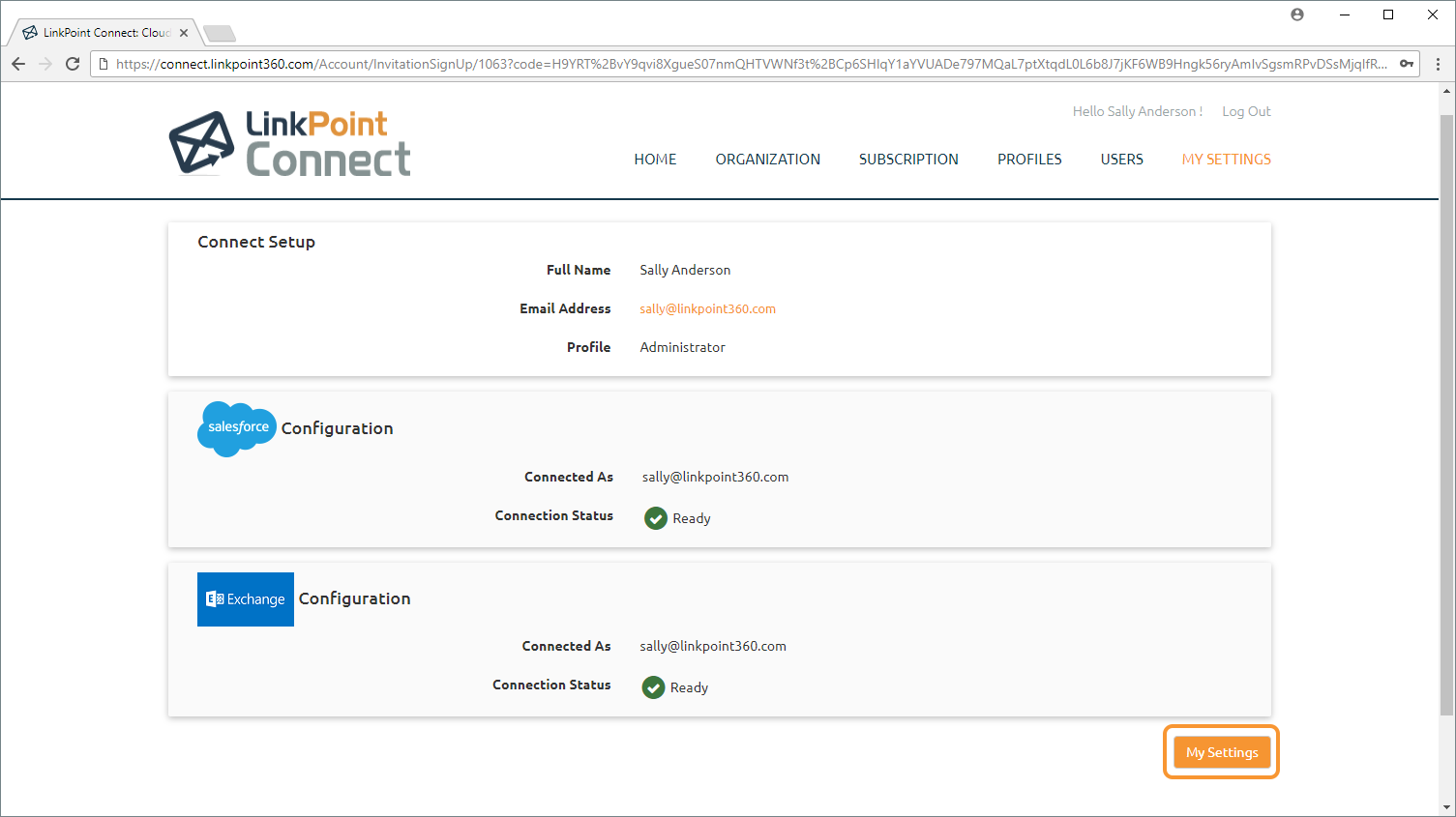Click the Administrator profile value
The height and width of the screenshot is (817, 1456).
pyautogui.click(x=682, y=348)
